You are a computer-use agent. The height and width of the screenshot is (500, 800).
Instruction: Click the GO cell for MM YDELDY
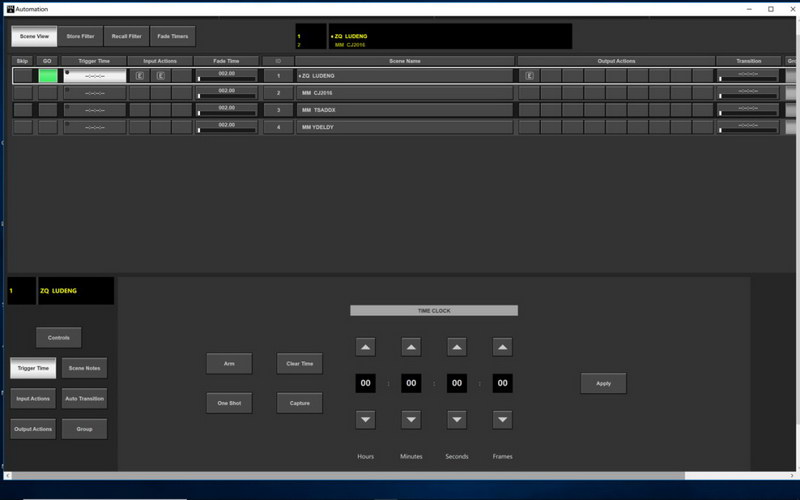pyautogui.click(x=48, y=127)
